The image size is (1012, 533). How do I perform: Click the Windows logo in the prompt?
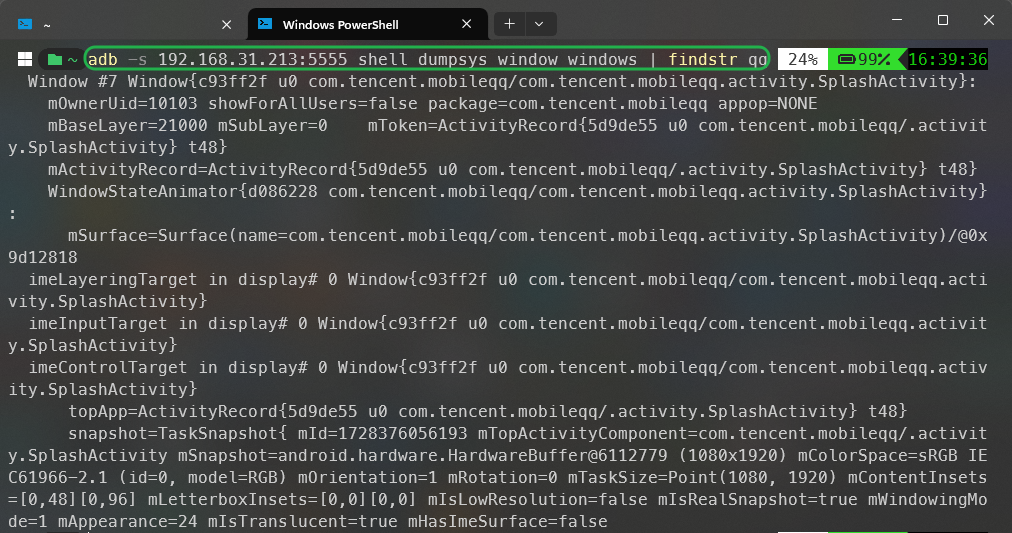click(25, 59)
